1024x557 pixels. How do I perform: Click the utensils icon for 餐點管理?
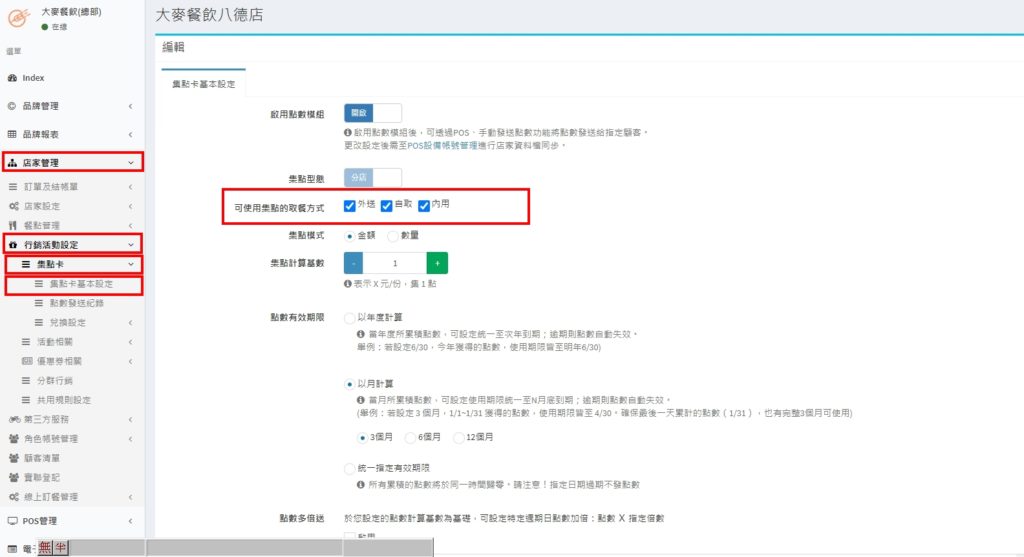[12, 225]
